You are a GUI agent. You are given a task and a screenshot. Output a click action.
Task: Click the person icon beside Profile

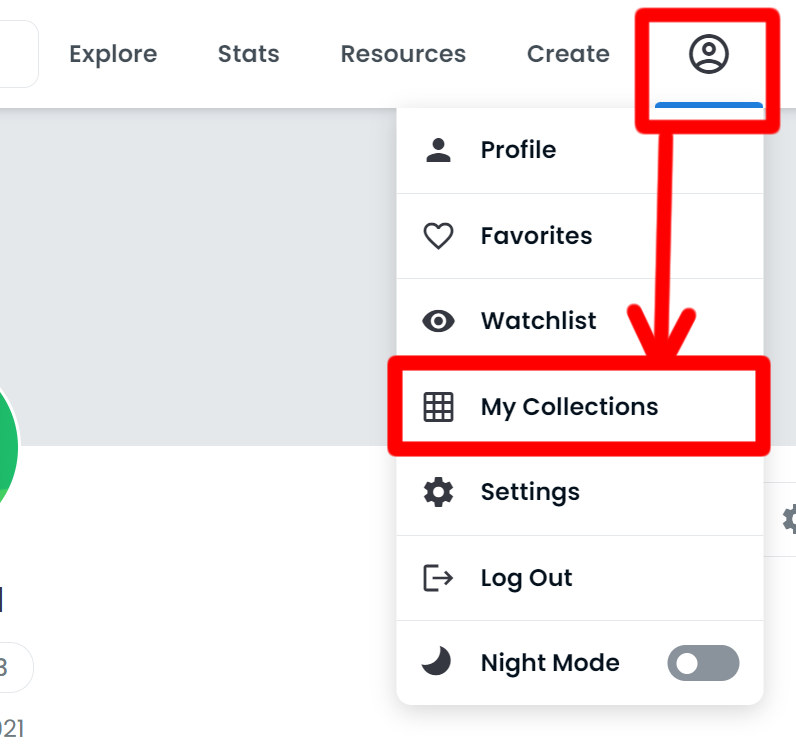coord(439,150)
